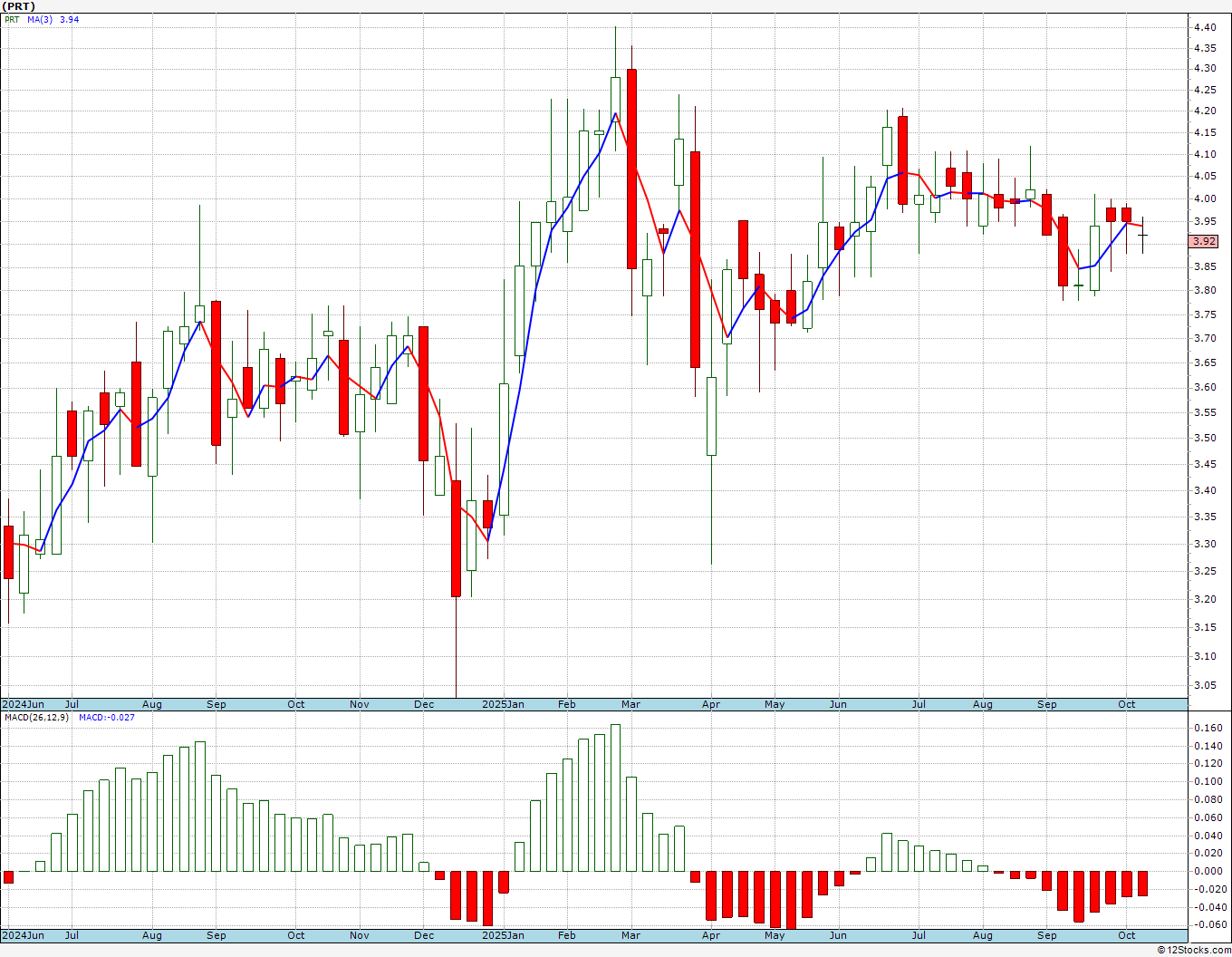Click the 3.40 price axis value

pyautogui.click(x=1205, y=490)
